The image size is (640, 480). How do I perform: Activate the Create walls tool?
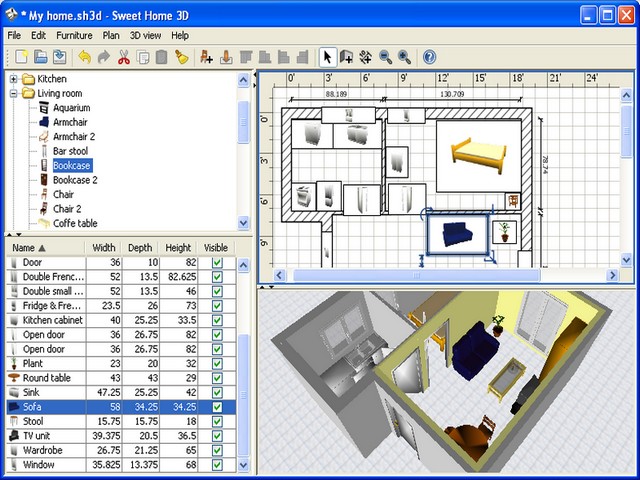pyautogui.click(x=346, y=57)
